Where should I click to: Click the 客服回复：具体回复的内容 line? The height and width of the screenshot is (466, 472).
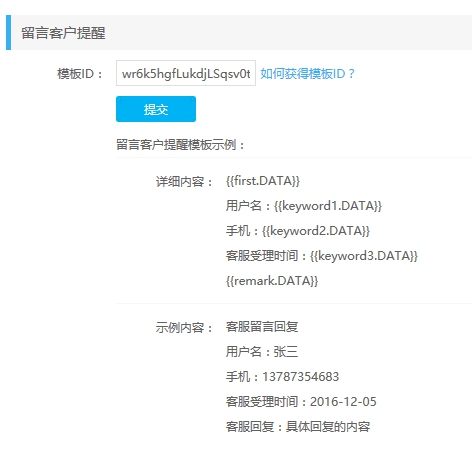tap(298, 427)
